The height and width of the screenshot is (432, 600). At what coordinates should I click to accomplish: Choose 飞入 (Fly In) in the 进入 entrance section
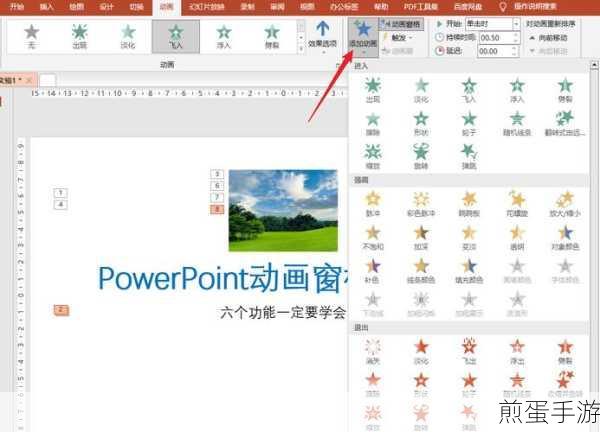click(x=469, y=90)
